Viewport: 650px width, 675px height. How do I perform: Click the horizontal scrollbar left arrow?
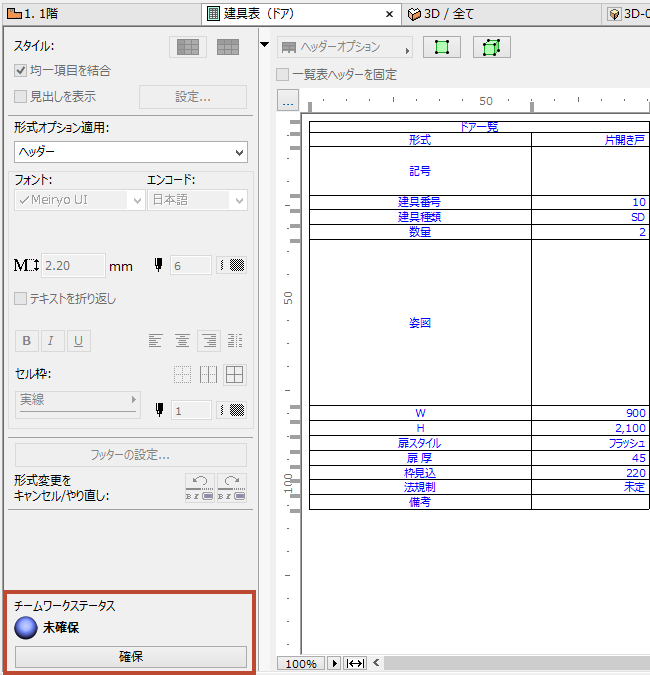coord(376,663)
